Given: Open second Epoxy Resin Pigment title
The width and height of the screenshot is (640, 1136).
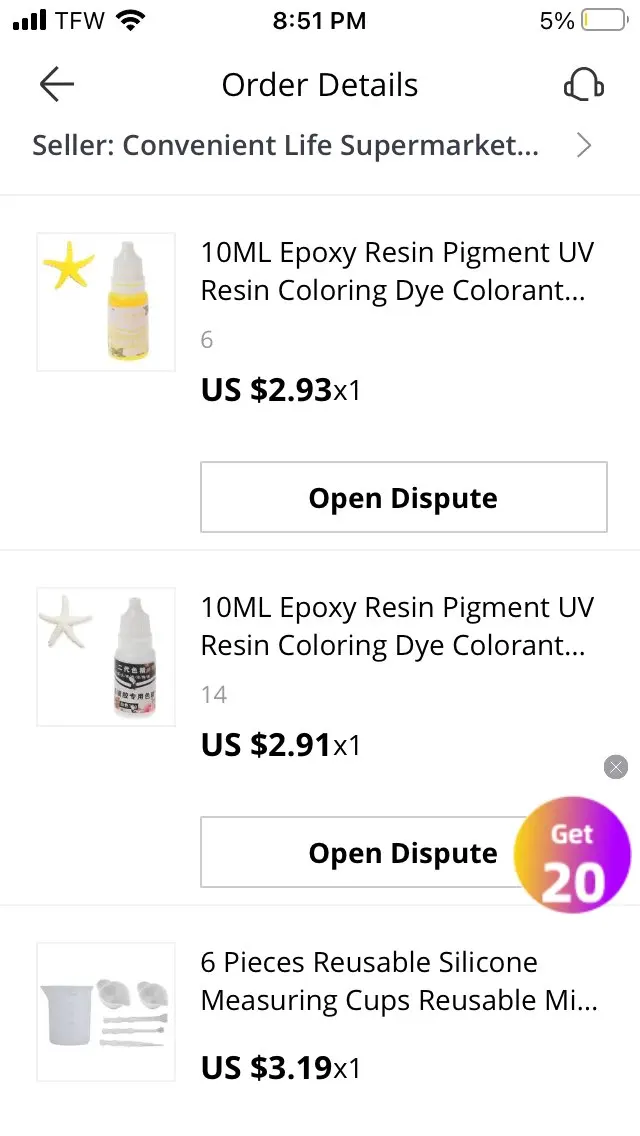Looking at the screenshot, I should pyautogui.click(x=397, y=626).
